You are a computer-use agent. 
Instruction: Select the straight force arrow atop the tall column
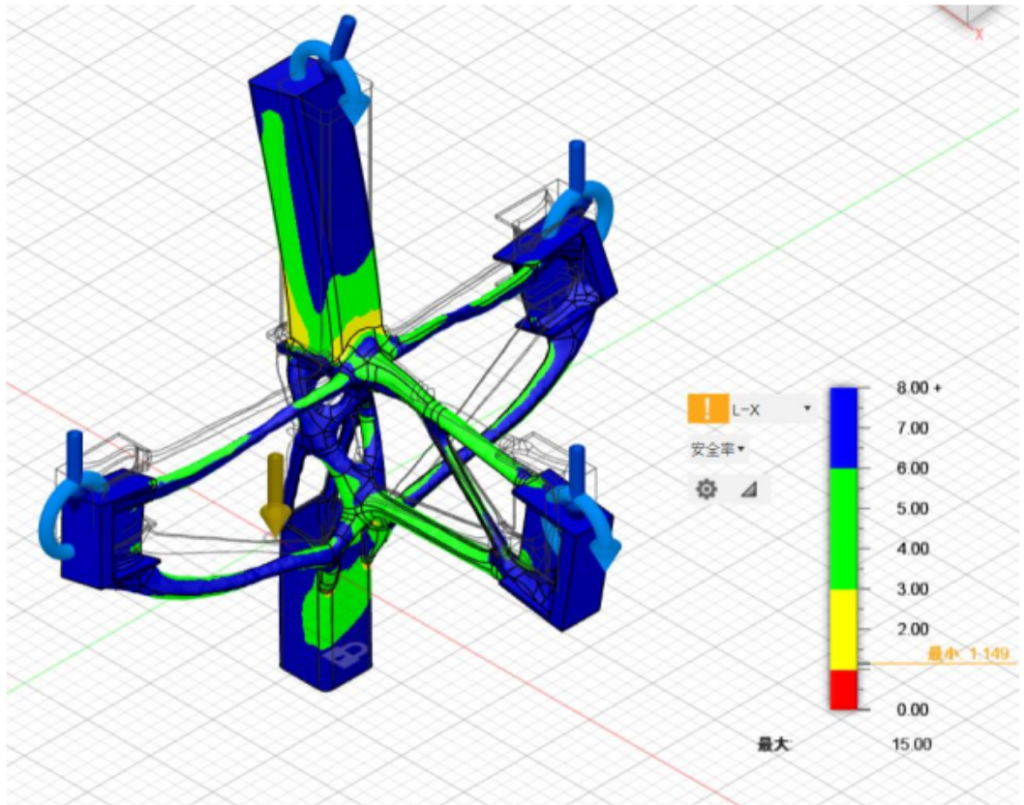(343, 33)
